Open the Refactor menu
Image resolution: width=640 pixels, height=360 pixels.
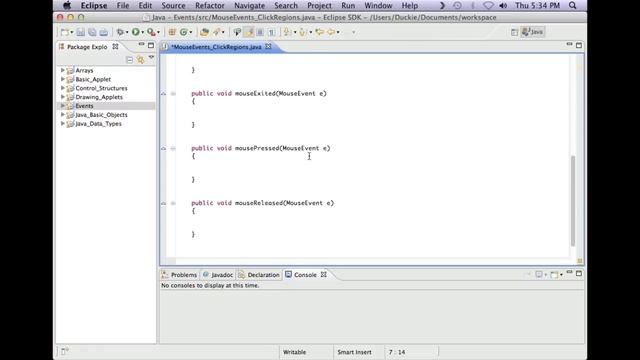point(210,6)
